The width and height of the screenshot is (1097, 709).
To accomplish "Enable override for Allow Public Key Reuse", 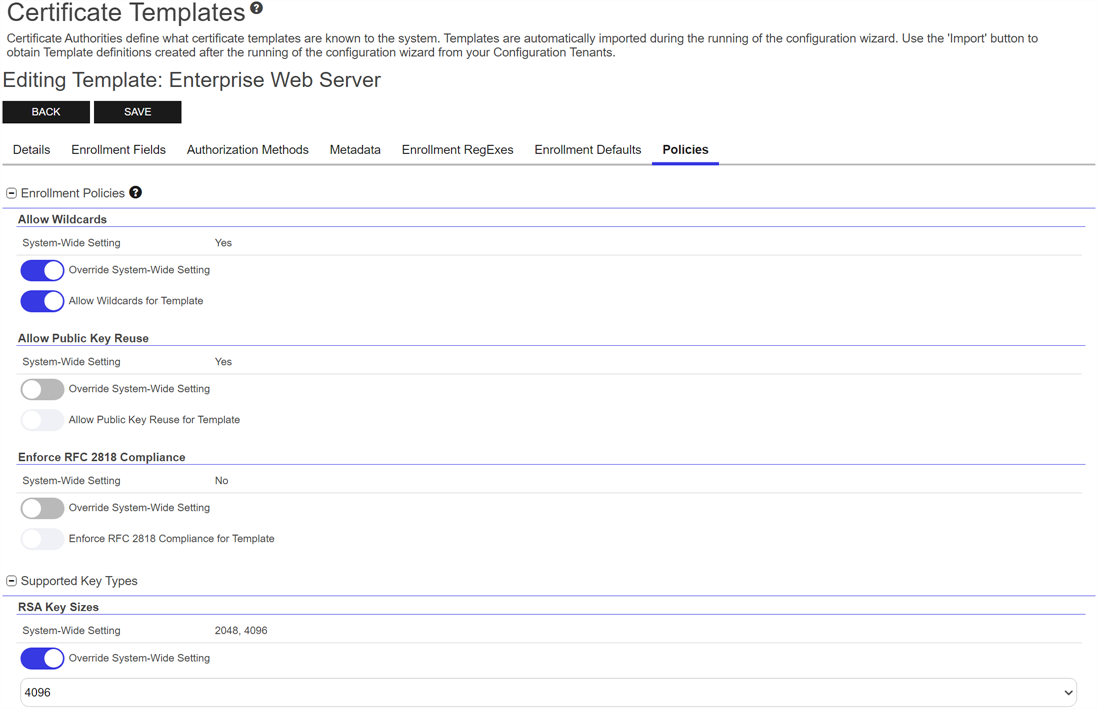I will pyautogui.click(x=42, y=389).
